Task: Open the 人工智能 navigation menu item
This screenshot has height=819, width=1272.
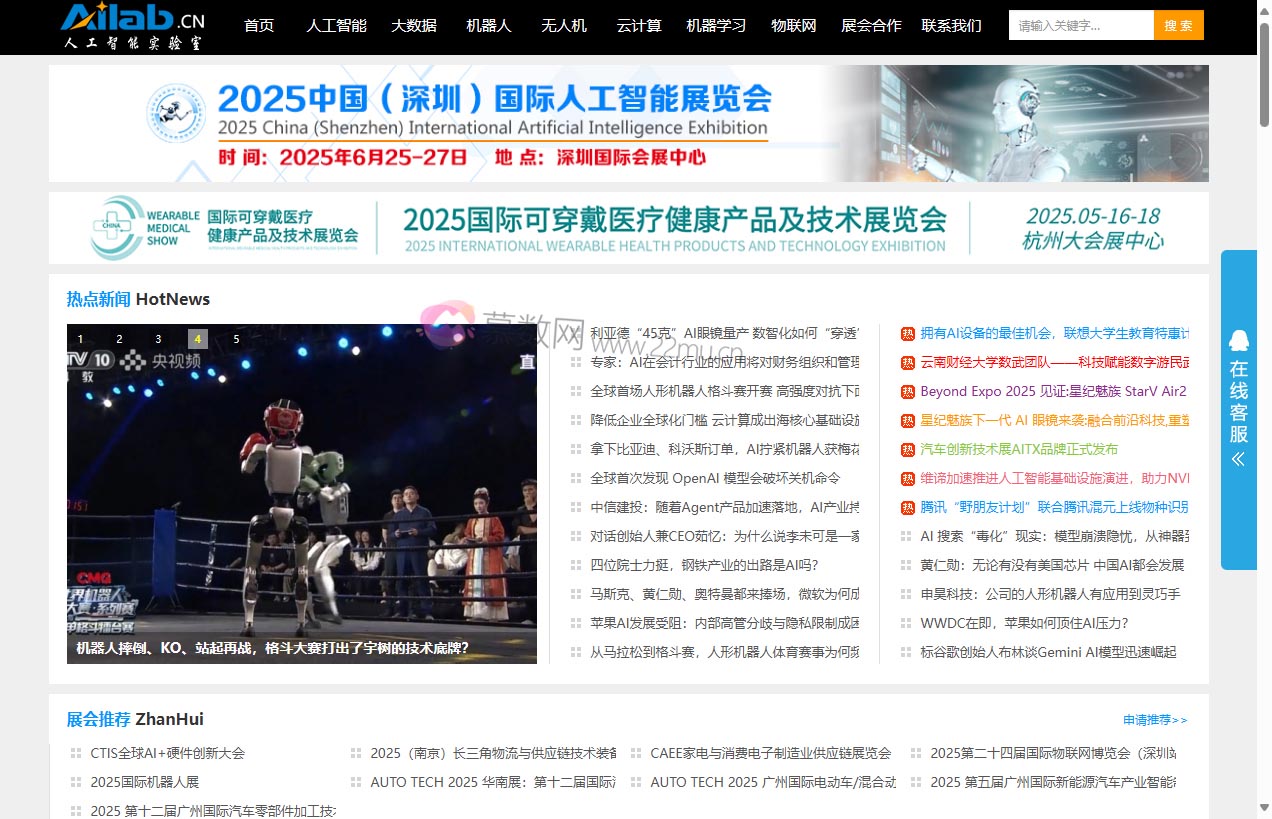Action: [x=336, y=26]
